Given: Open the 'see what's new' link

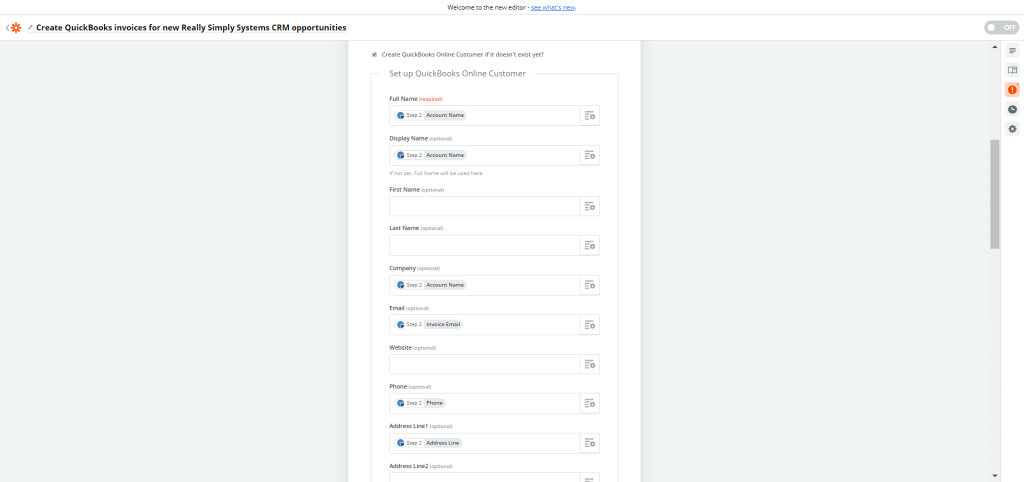Looking at the screenshot, I should tap(553, 8).
